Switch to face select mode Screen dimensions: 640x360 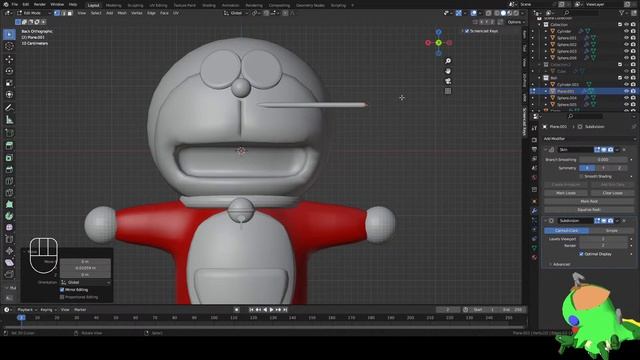(x=70, y=13)
